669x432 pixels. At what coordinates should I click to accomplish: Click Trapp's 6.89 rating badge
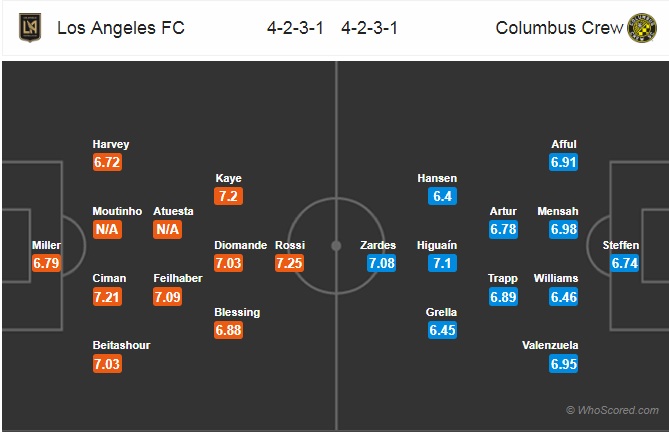503,297
